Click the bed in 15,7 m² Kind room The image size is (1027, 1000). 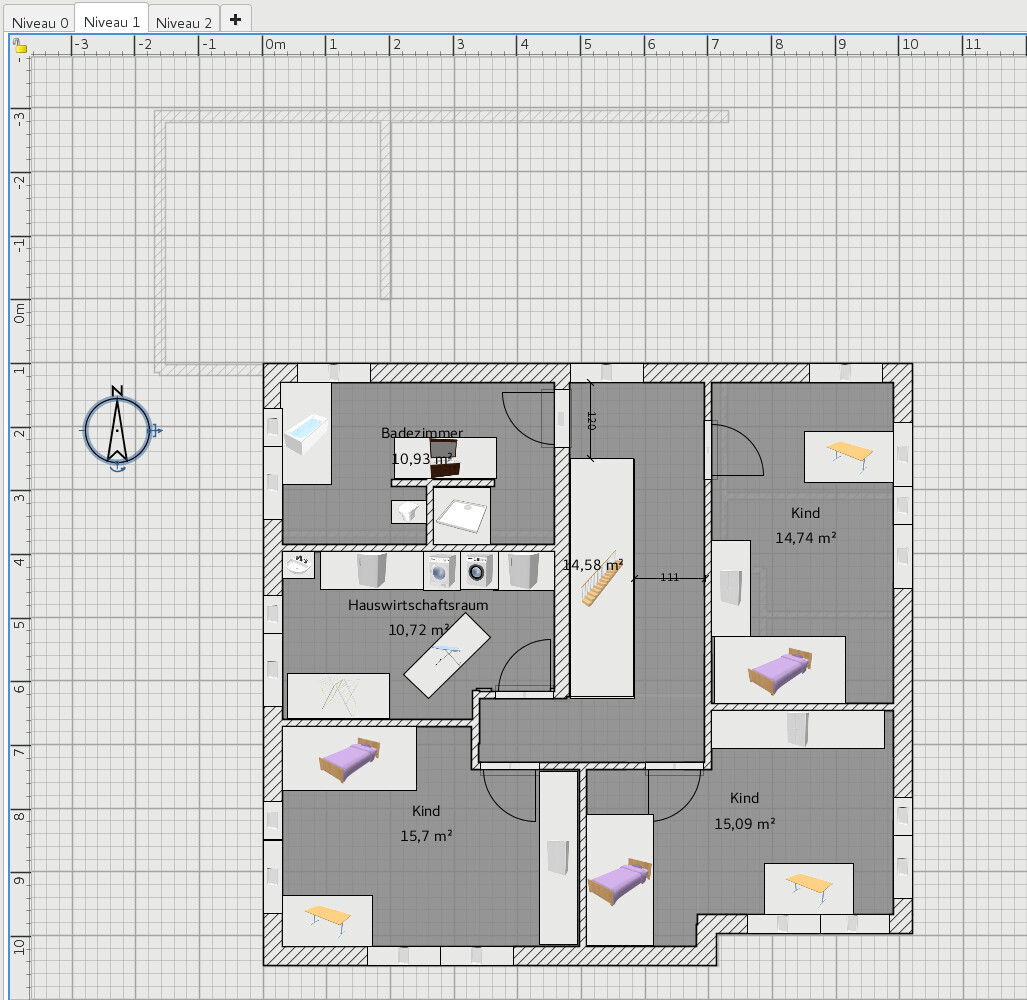coord(349,758)
